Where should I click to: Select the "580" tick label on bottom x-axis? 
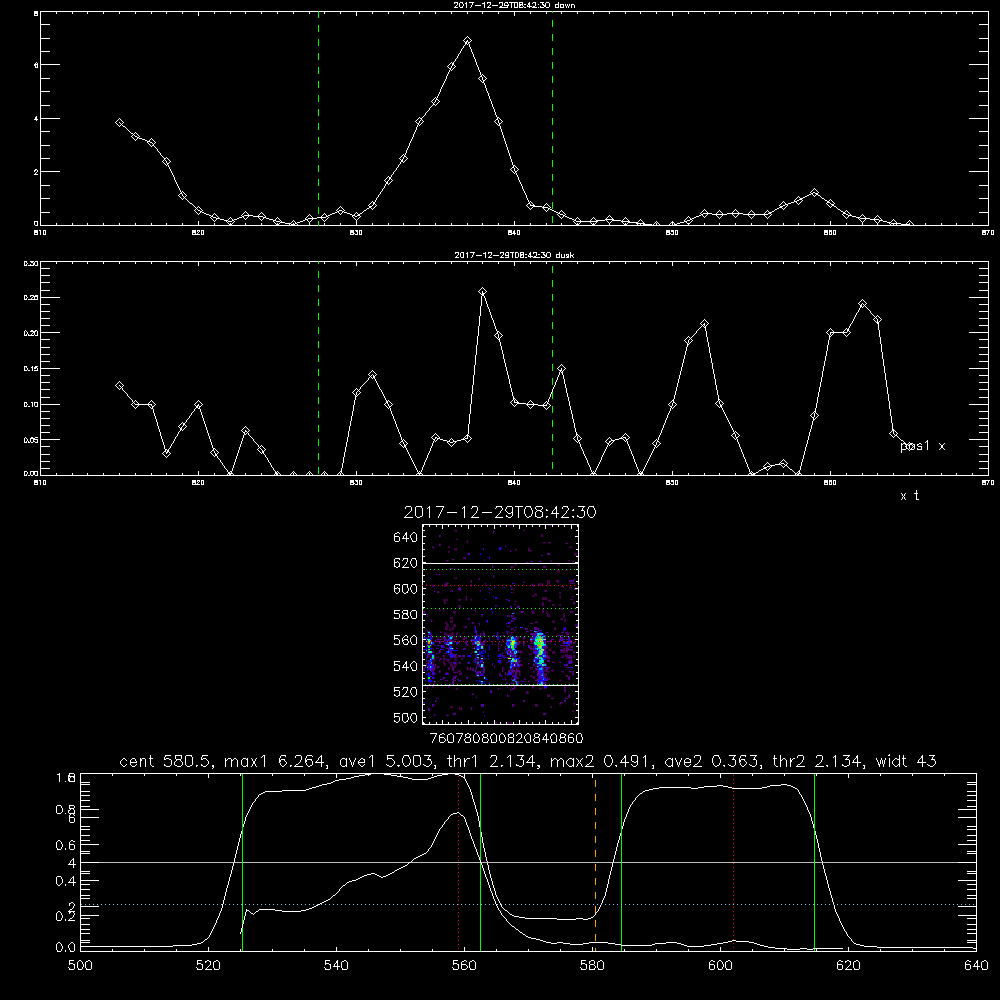[592, 966]
